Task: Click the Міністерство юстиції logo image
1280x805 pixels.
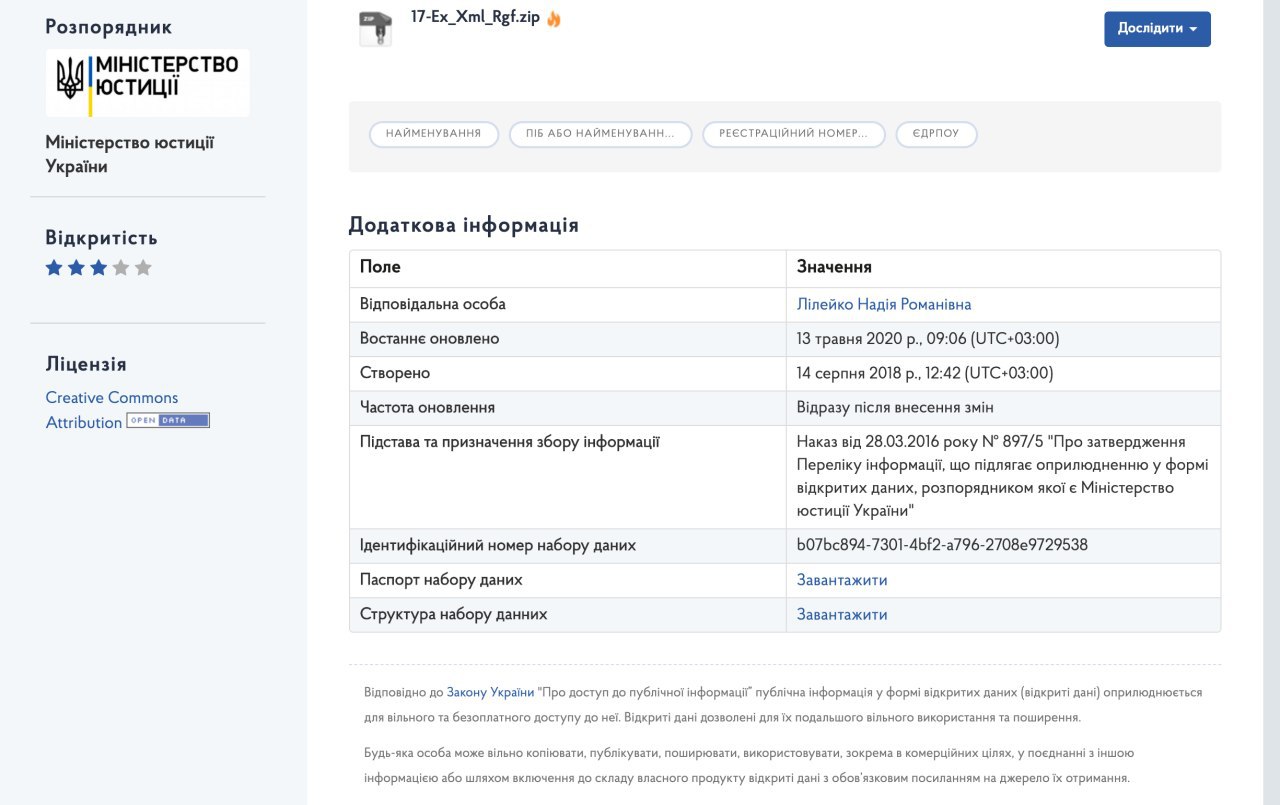Action: (148, 83)
